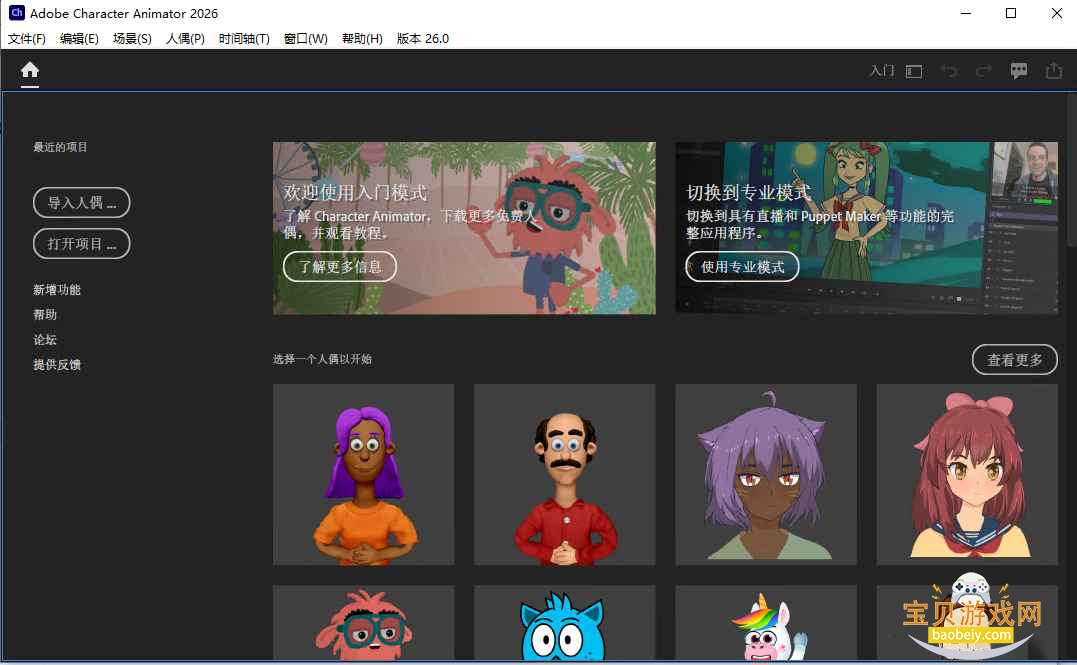The image size is (1077, 665).
Task: Select the red-haired schoolgirl puppet
Action: (967, 475)
